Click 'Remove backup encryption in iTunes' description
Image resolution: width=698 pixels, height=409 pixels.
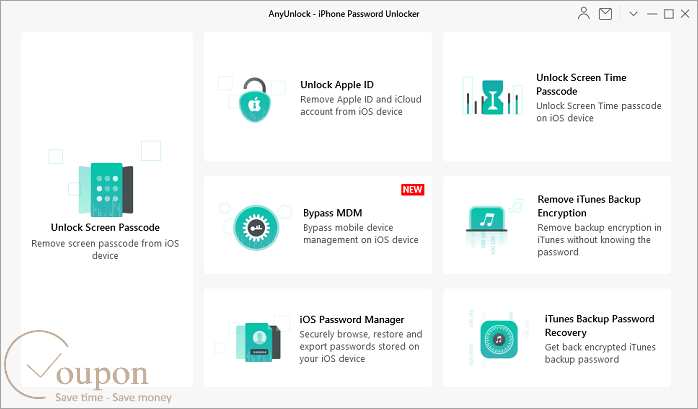599,239
